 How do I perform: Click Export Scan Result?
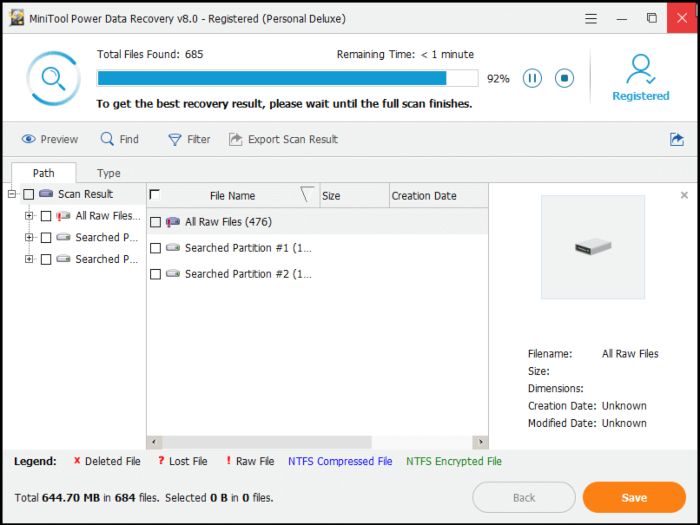(x=283, y=139)
